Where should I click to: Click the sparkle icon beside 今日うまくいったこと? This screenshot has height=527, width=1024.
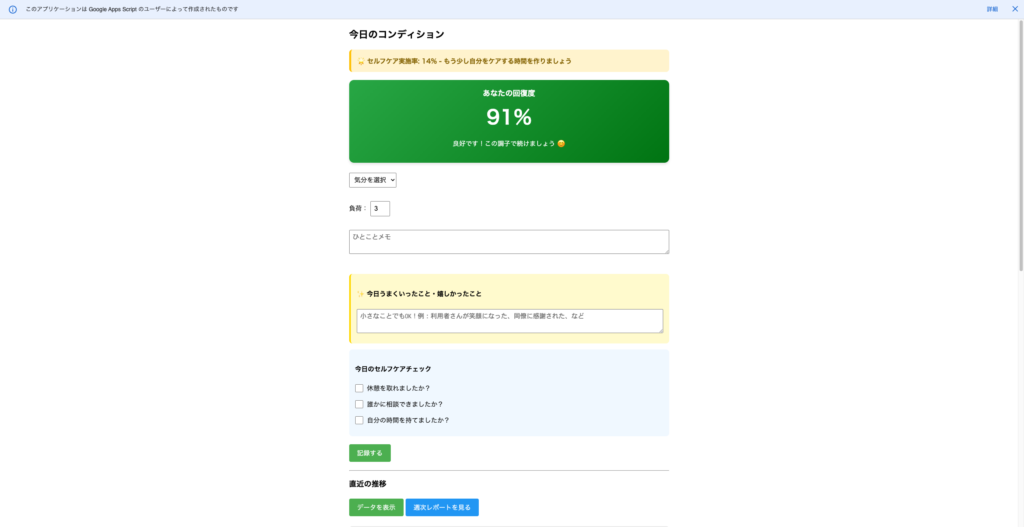coord(360,294)
